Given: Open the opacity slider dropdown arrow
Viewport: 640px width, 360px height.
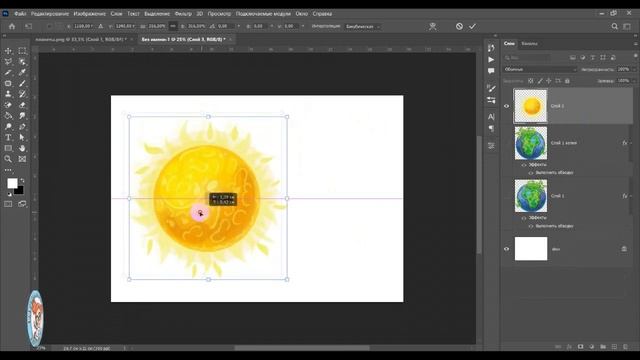Looking at the screenshot, I should point(634,69).
